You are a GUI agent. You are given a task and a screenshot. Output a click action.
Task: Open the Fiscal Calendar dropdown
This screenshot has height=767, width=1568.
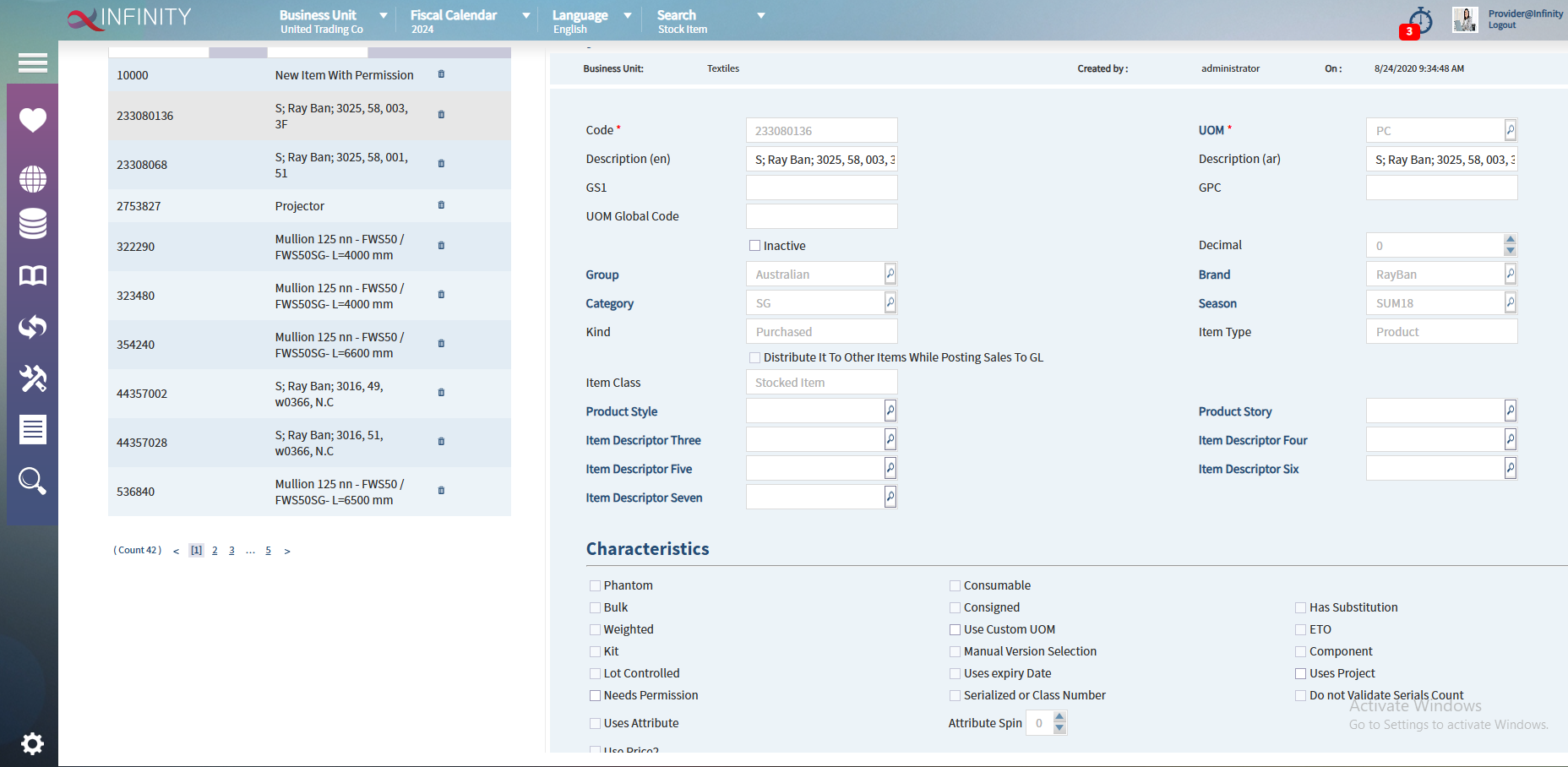point(525,15)
